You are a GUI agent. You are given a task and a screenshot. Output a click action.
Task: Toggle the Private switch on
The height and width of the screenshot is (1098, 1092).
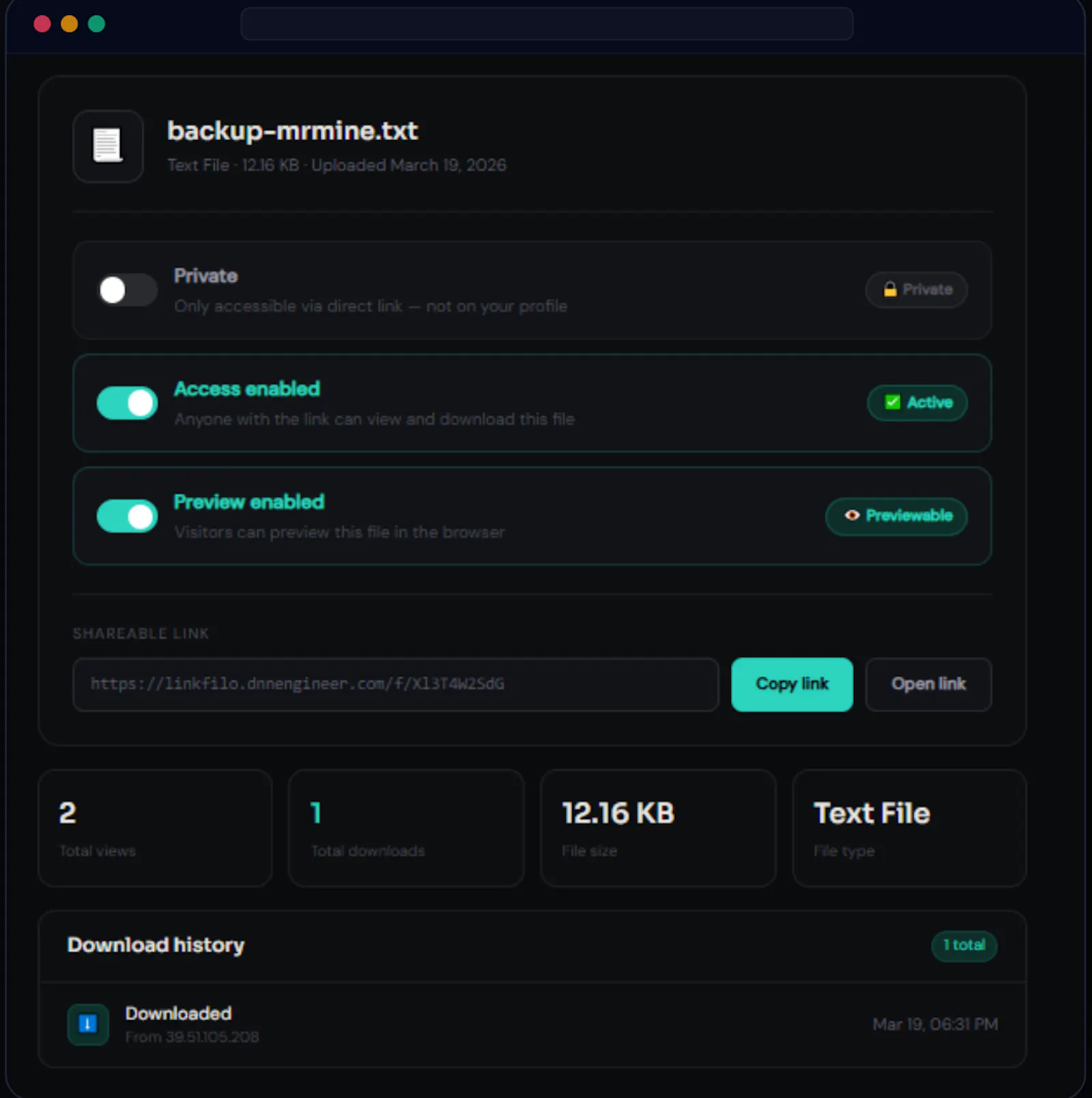coord(127,290)
